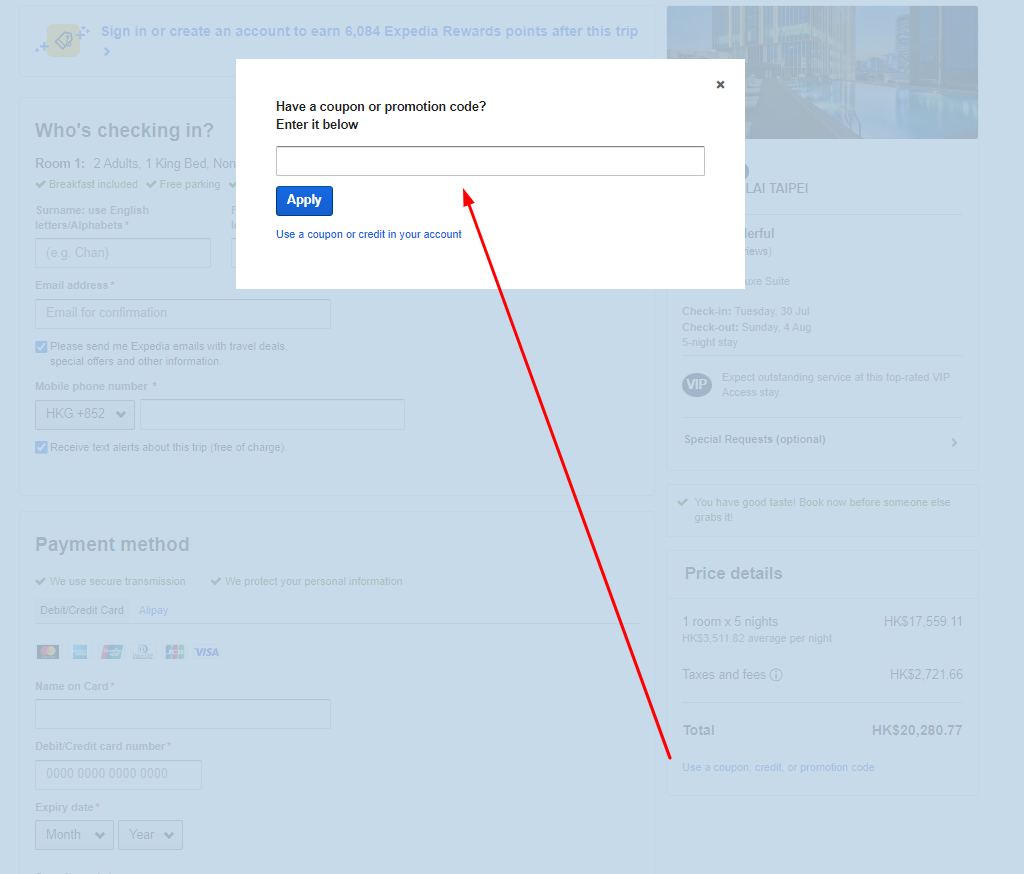Click the Taxes and fees info icon

pos(776,675)
